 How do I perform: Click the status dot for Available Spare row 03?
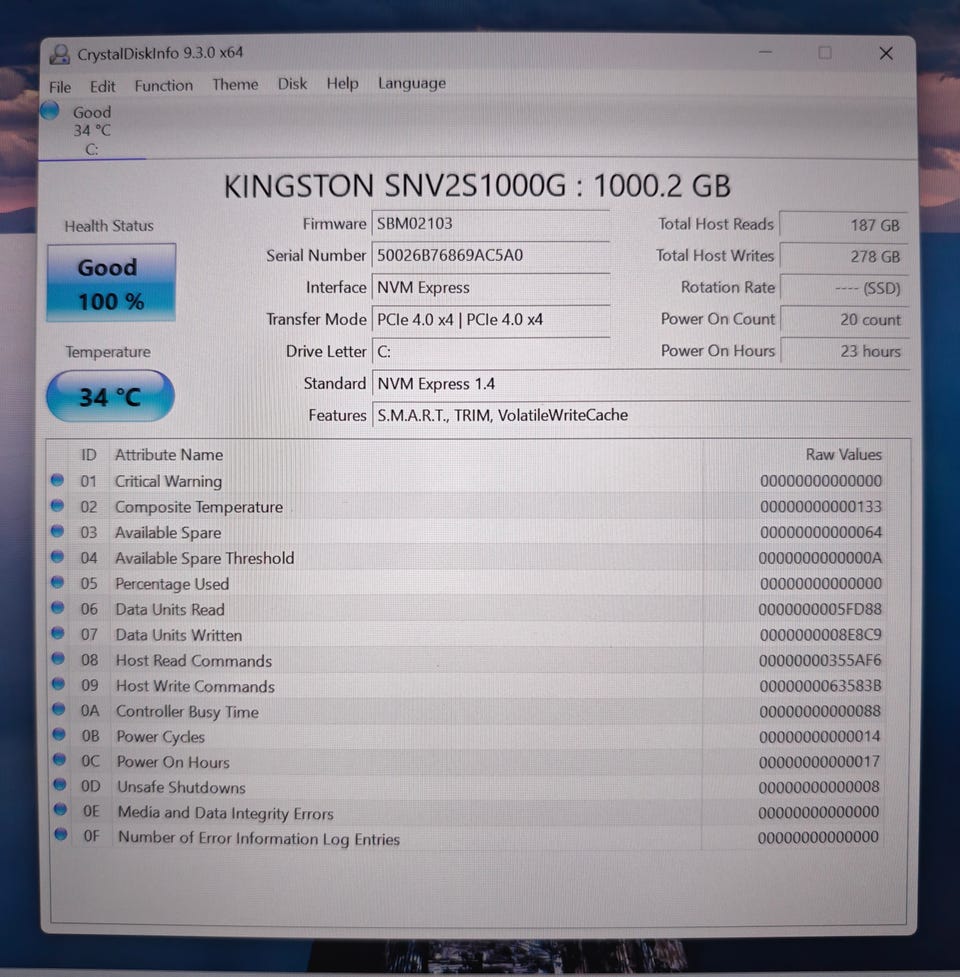click(x=57, y=531)
